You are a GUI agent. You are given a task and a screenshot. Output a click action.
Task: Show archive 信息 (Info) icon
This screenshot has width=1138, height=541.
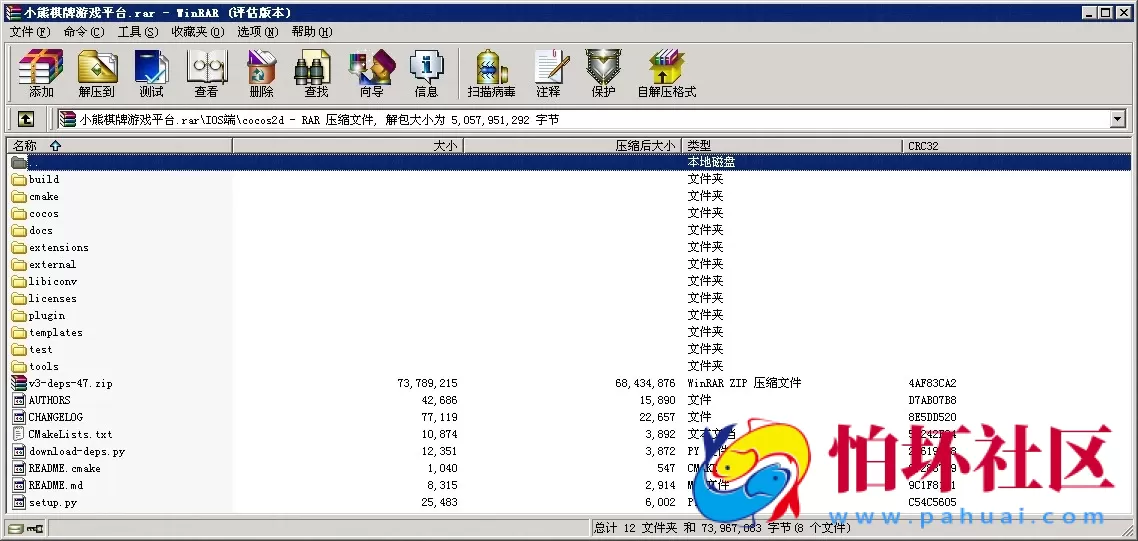(x=427, y=73)
